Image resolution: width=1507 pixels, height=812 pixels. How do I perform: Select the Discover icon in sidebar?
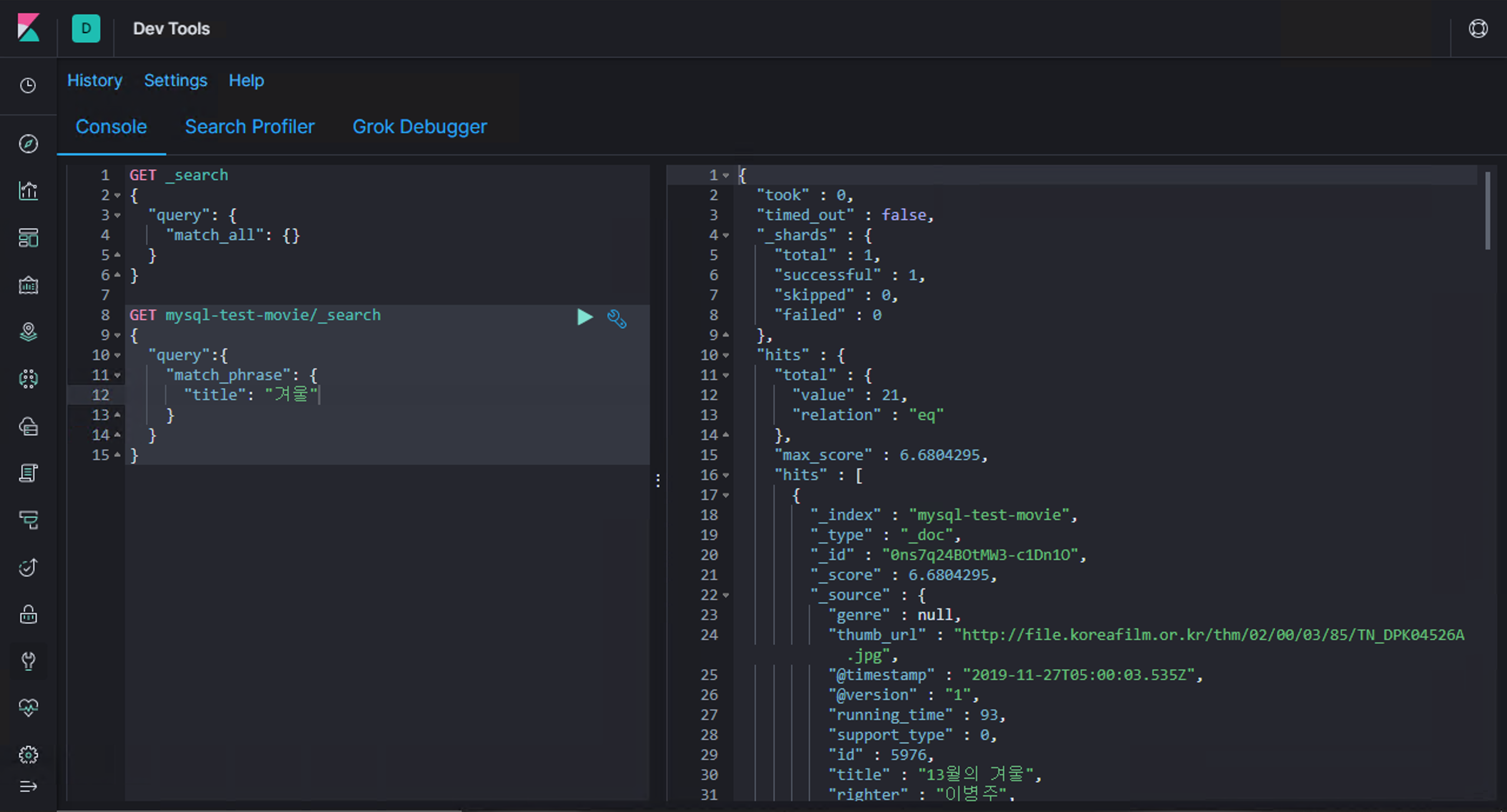tap(28, 143)
